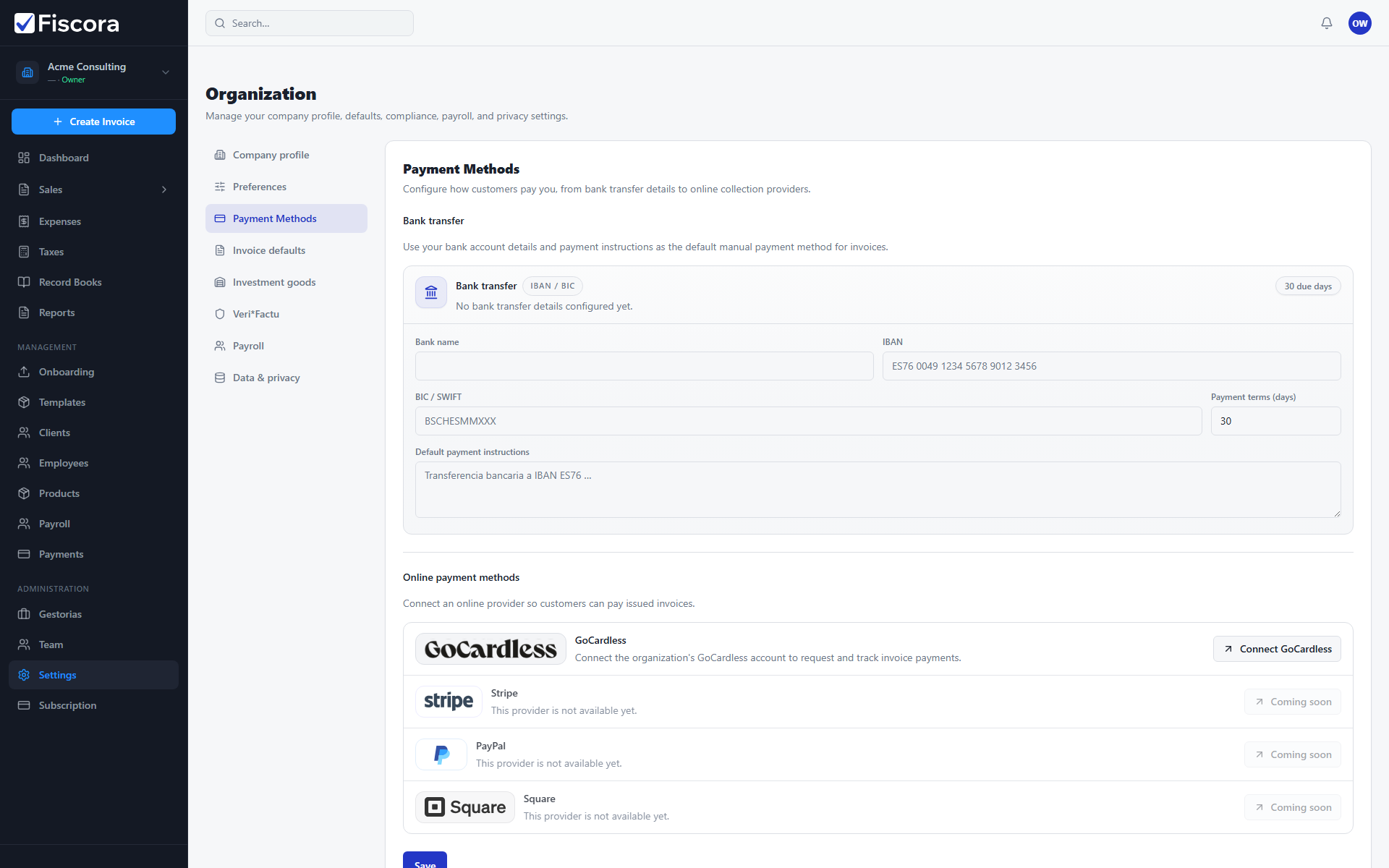Click the Onboarding upload icon
1389x868 pixels.
24,372
